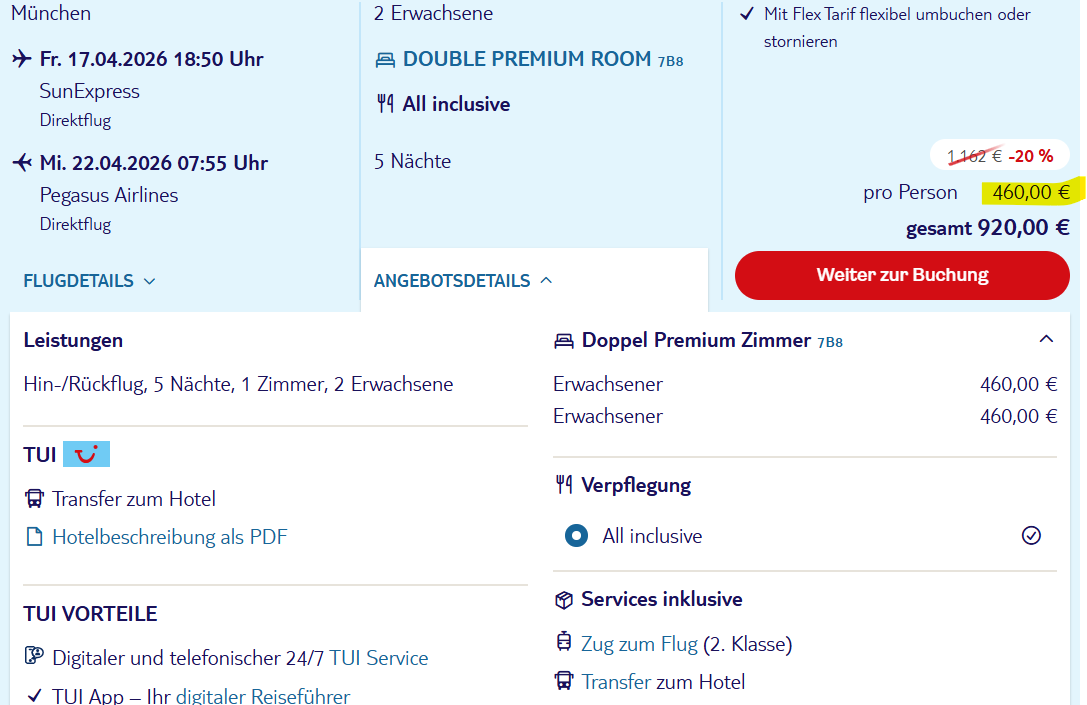Screen dimensions: 1087x705
Task: Collapse Doppel Premium Zimmer price breakdown
Action: click(1046, 340)
